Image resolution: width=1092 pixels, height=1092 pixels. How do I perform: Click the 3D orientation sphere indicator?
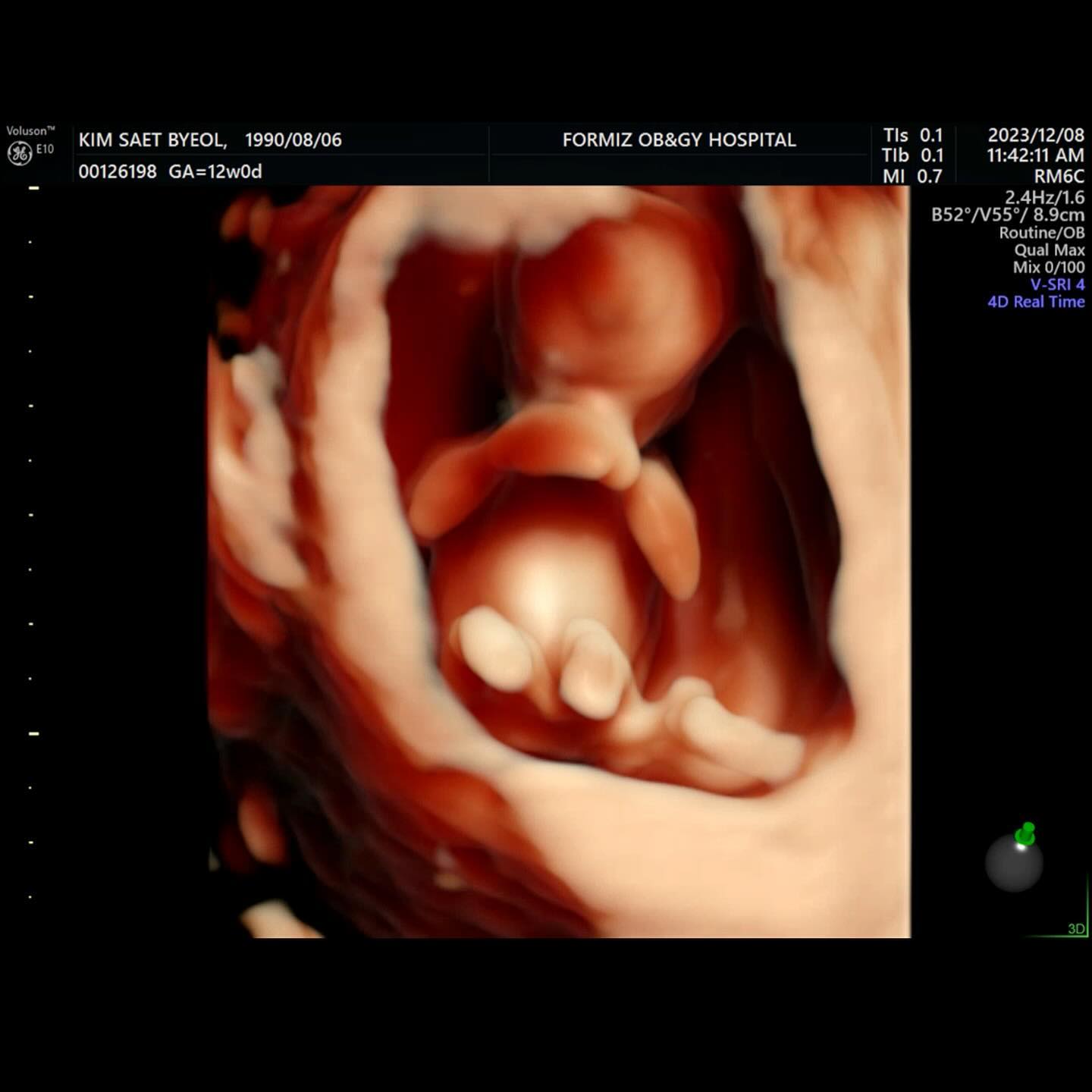tap(1014, 862)
